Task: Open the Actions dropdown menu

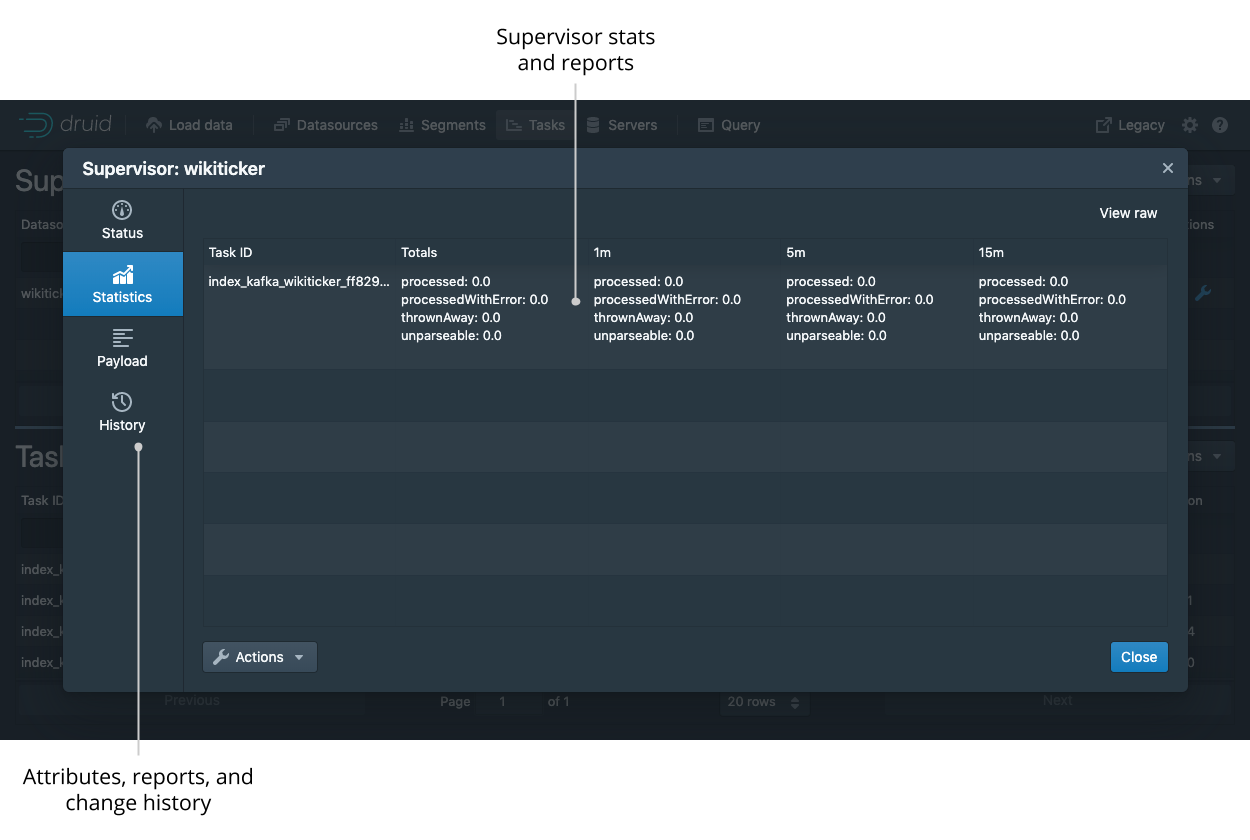Action: [x=260, y=657]
